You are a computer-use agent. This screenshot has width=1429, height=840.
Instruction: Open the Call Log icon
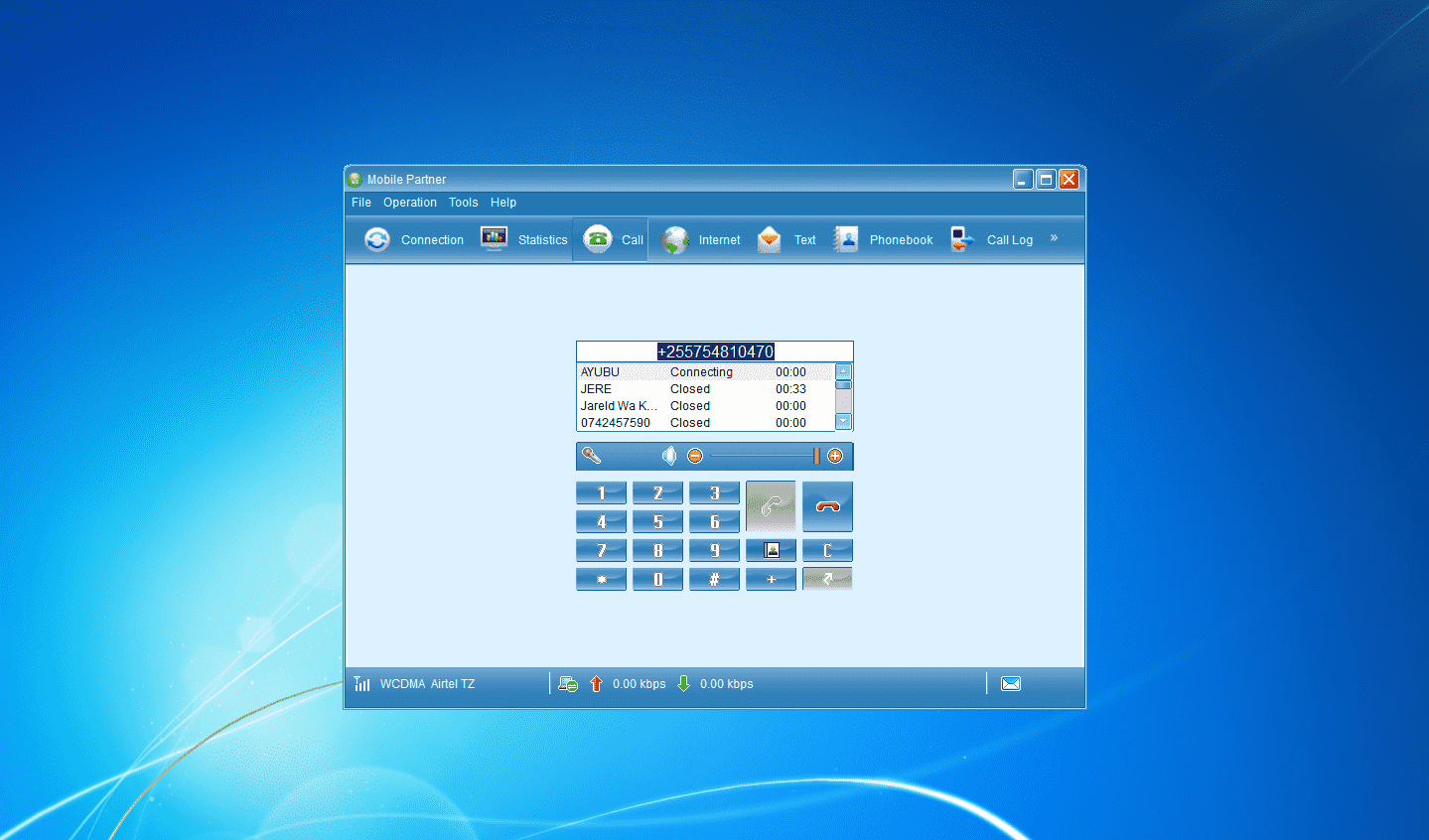click(x=962, y=239)
